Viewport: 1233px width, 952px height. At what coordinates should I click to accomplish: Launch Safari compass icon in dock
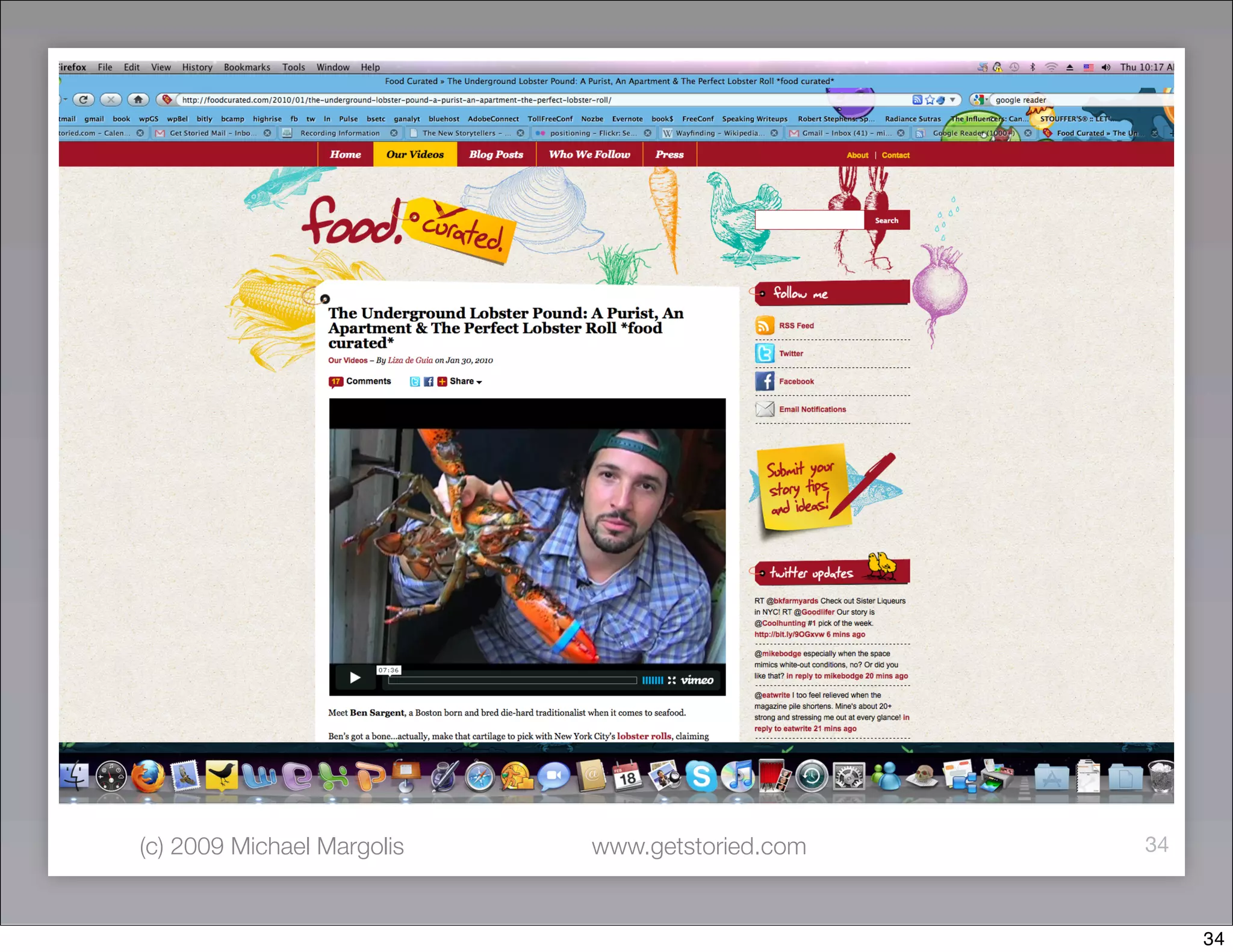tap(480, 776)
